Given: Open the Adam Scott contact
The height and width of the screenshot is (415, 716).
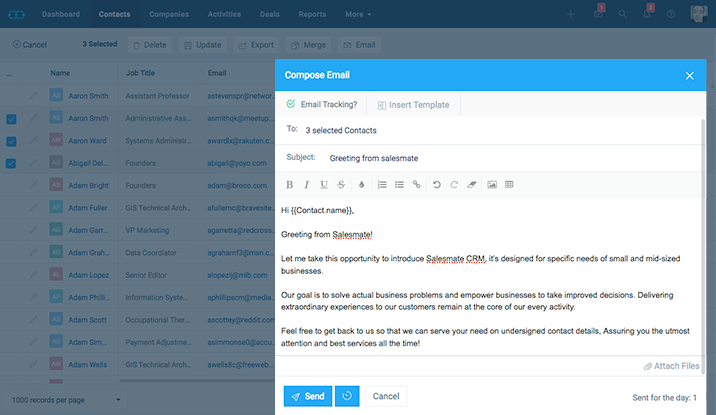Looking at the screenshot, I should (x=87, y=320).
